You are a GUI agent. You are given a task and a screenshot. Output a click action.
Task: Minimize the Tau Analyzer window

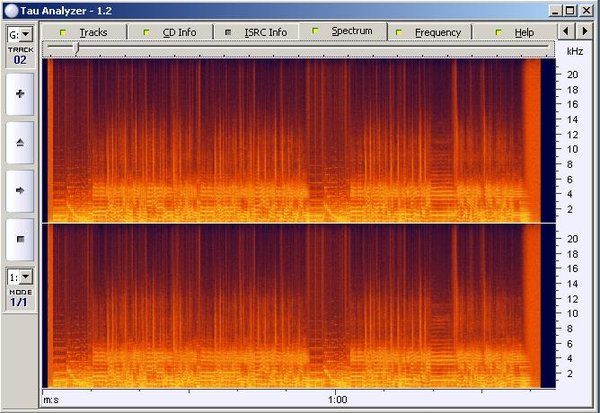pos(556,10)
